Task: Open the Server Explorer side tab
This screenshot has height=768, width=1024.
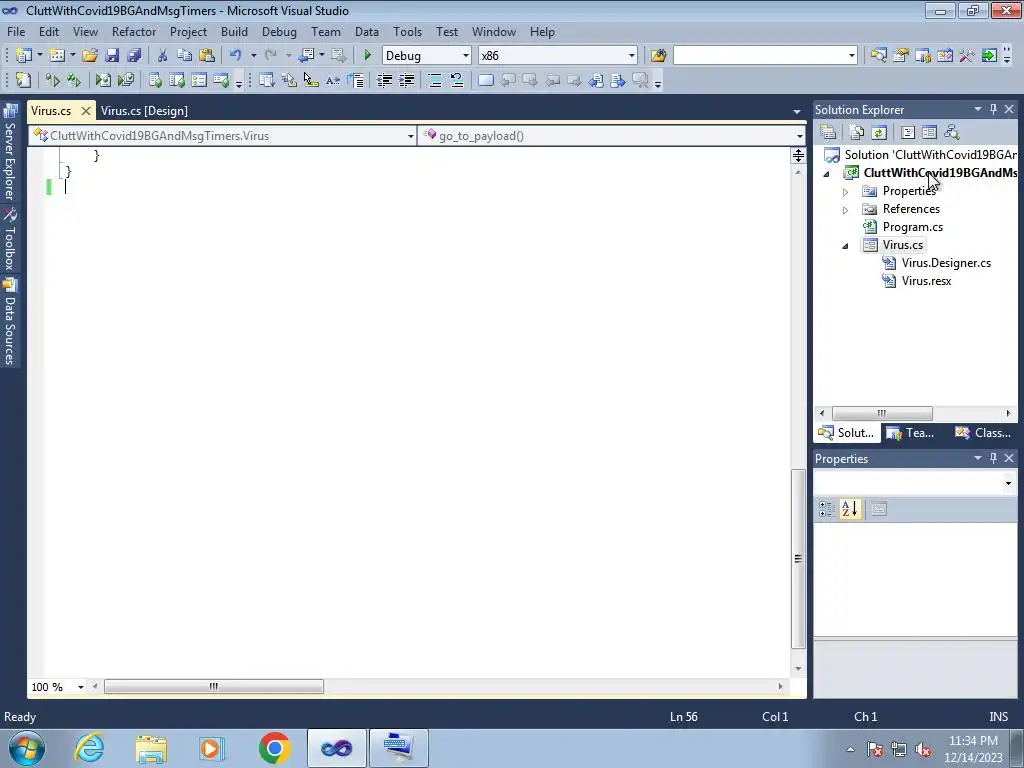Action: (10, 153)
